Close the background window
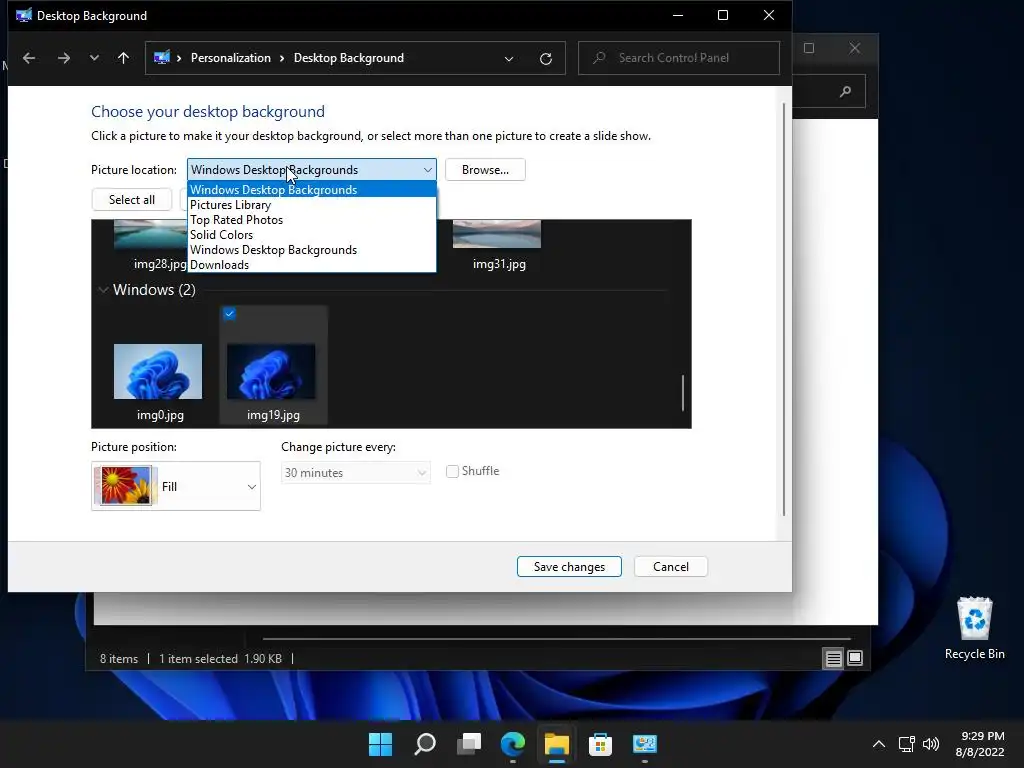1024x768 pixels. click(x=854, y=48)
